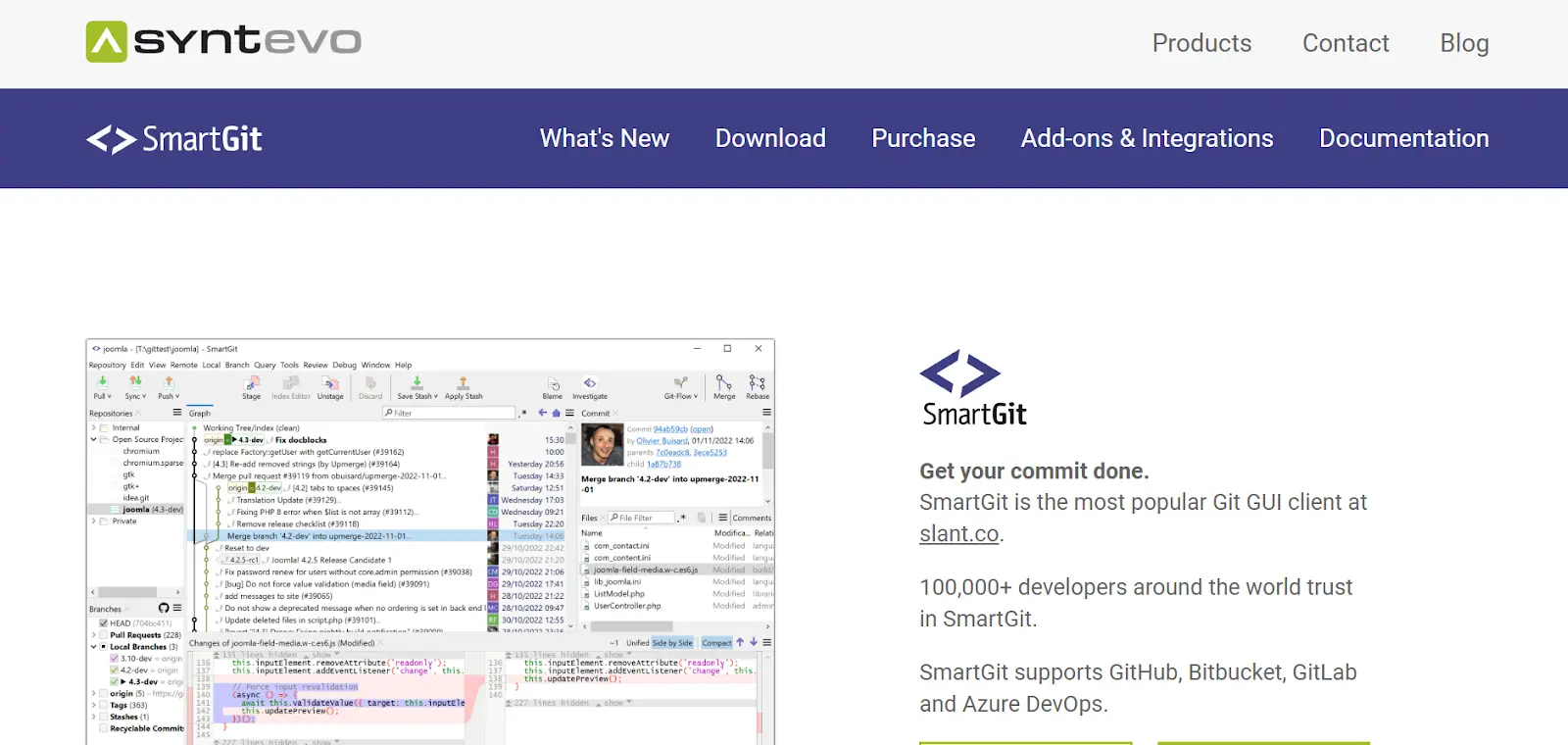The width and height of the screenshot is (1568, 745).
Task: Toggle the Pull Requests checkbox
Action: (103, 635)
